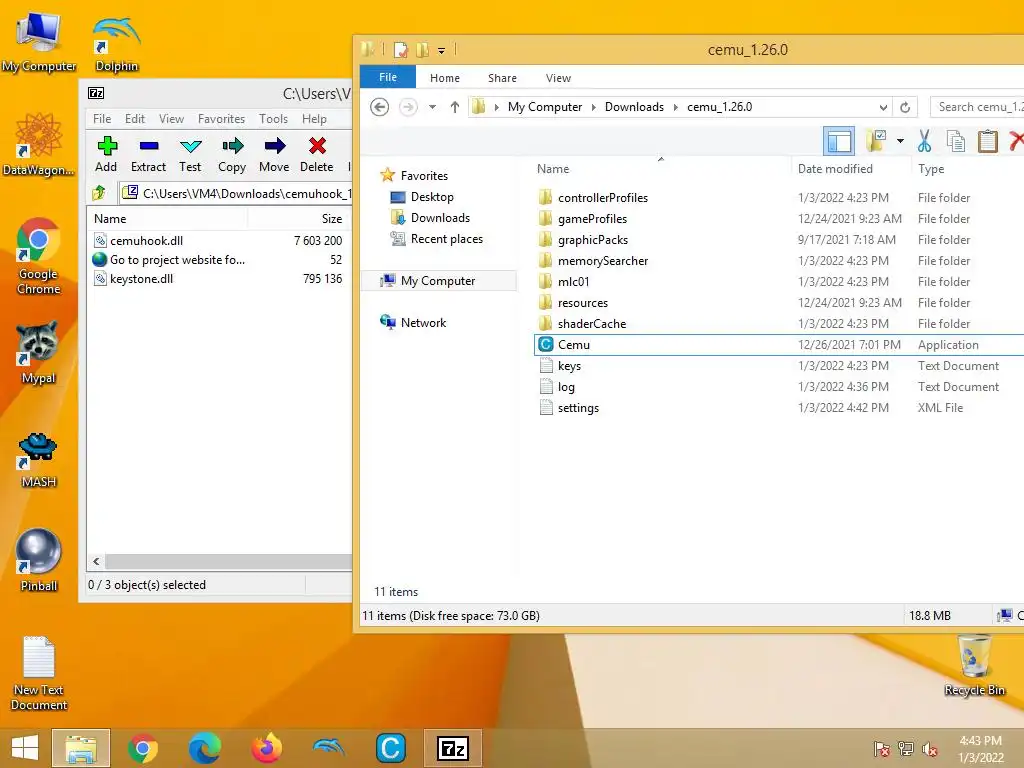This screenshot has width=1024, height=768.
Task: Select the MASH desktop shortcut
Action: (x=38, y=460)
